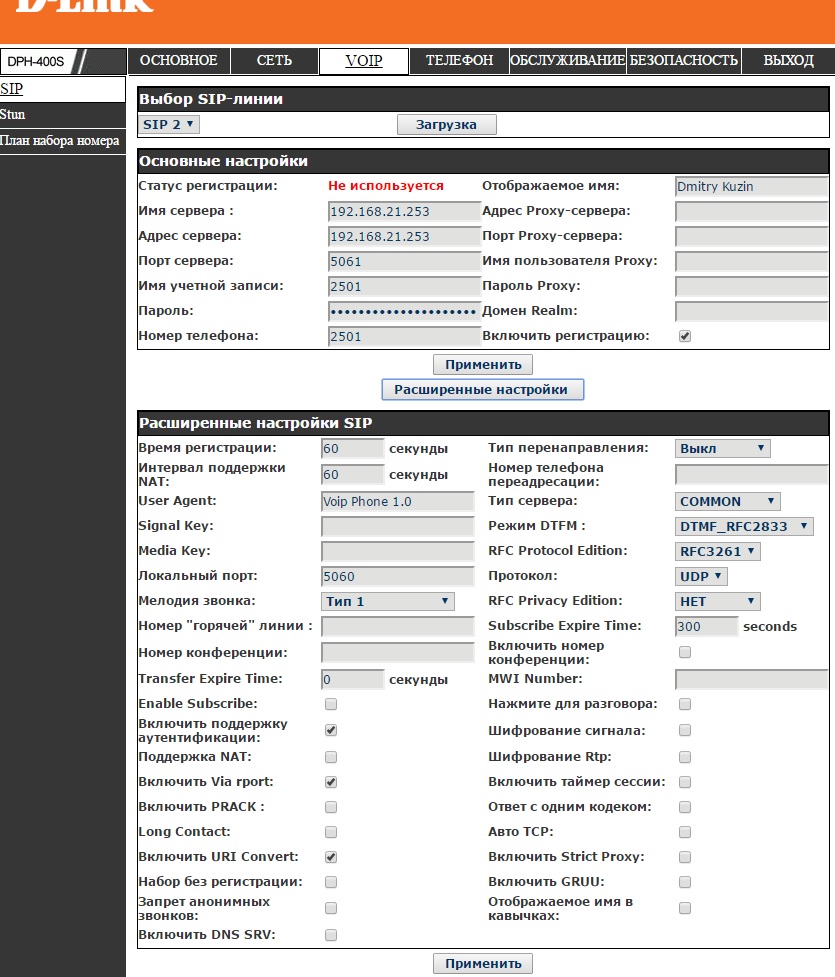Enable the Шифрование Rtp checkbox
Screen dimensions: 835x977
pyautogui.click(x=685, y=757)
